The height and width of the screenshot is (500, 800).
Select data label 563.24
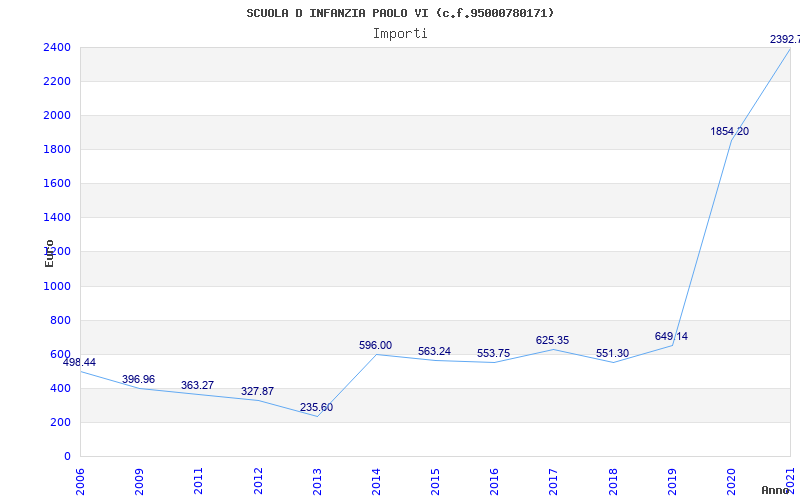coord(434,352)
